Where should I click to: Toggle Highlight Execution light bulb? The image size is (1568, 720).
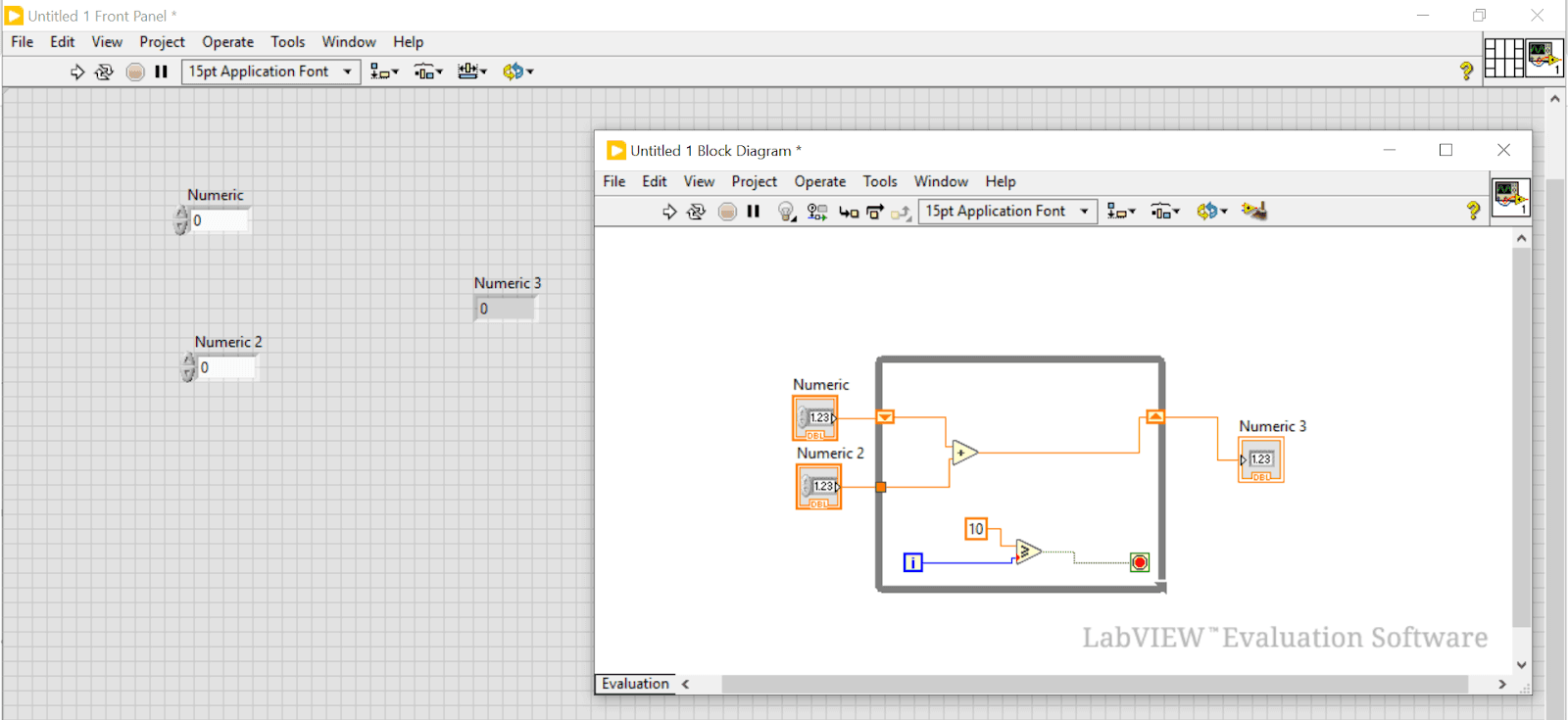coord(786,212)
